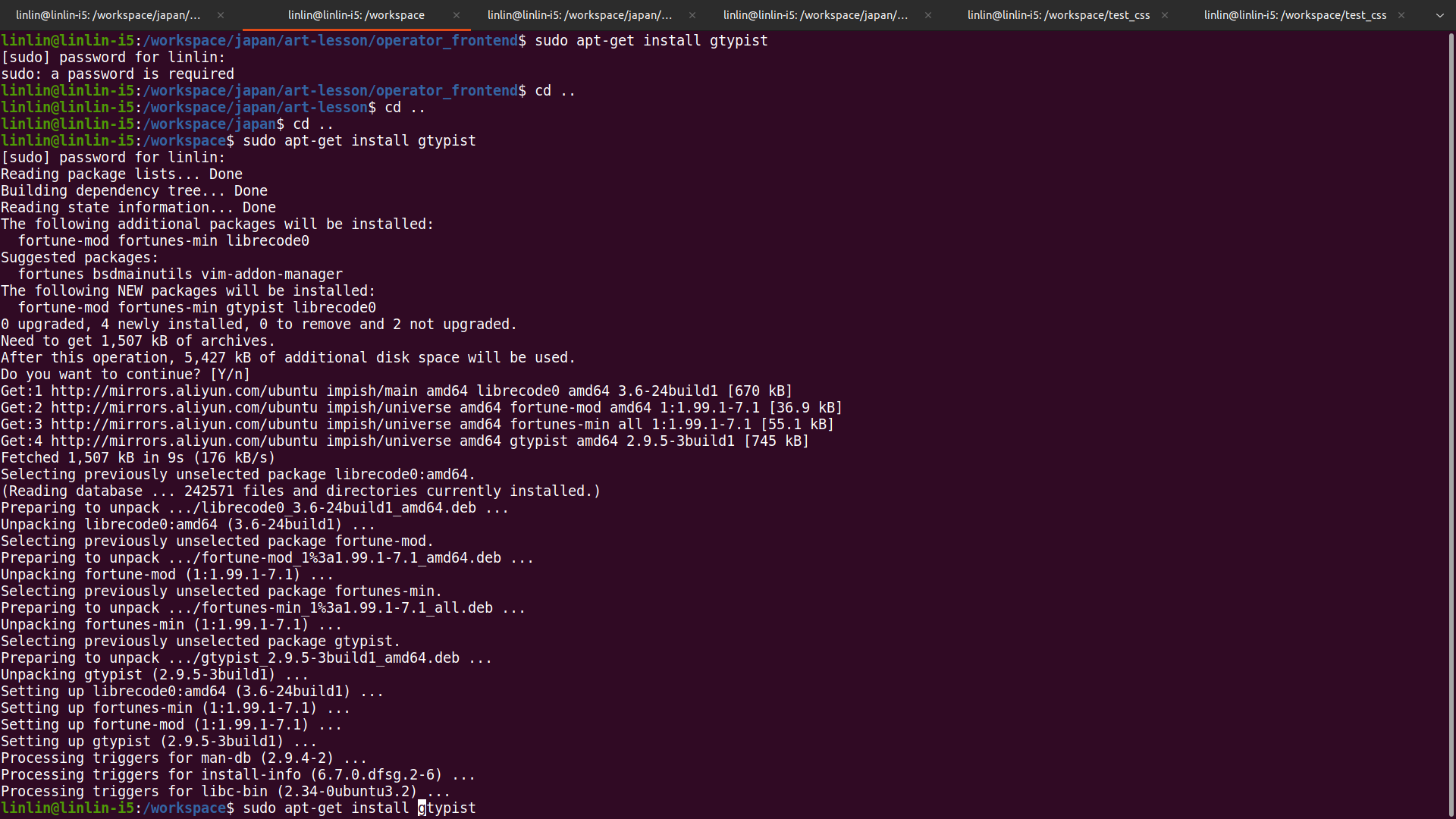The height and width of the screenshot is (819, 1456).
Task: Switch to the first /workspace/japan tab
Action: point(108,15)
